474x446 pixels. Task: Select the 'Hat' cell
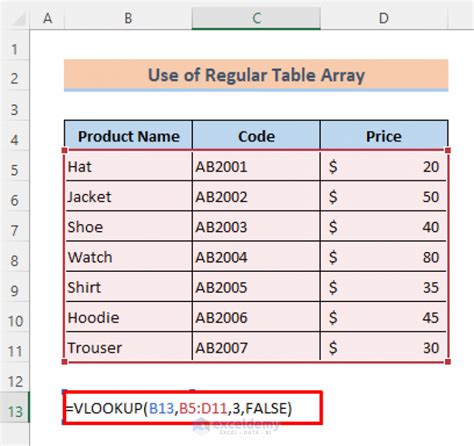click(x=128, y=166)
